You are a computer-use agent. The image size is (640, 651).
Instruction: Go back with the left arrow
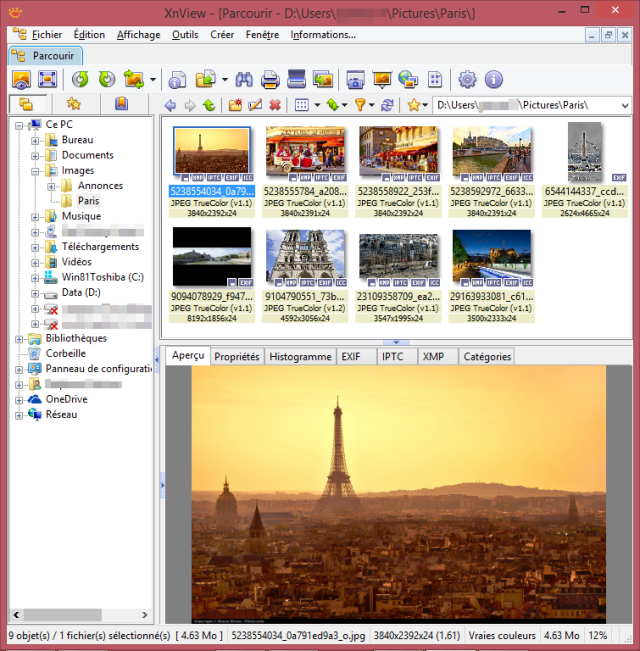(x=170, y=105)
